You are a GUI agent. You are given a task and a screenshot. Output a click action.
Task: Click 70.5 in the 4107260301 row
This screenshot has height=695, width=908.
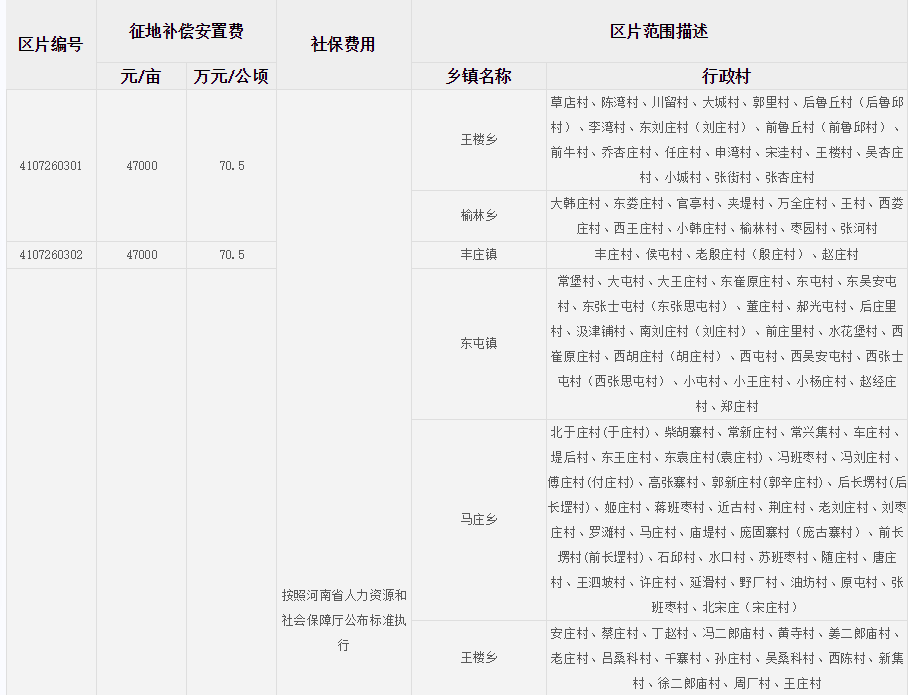(x=232, y=166)
